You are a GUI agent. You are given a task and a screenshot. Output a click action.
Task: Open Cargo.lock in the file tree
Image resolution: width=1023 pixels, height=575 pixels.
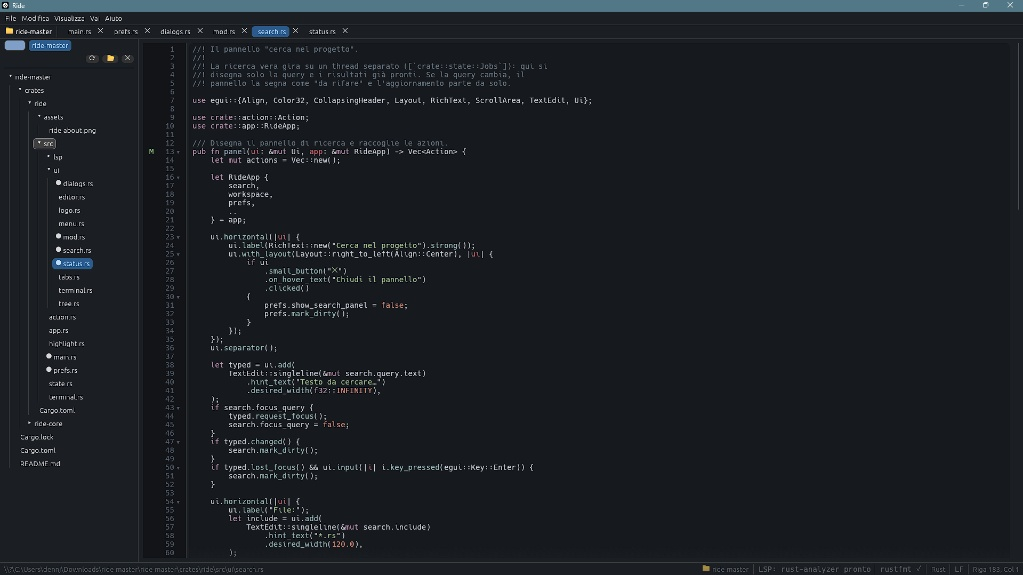pyautogui.click(x=37, y=437)
